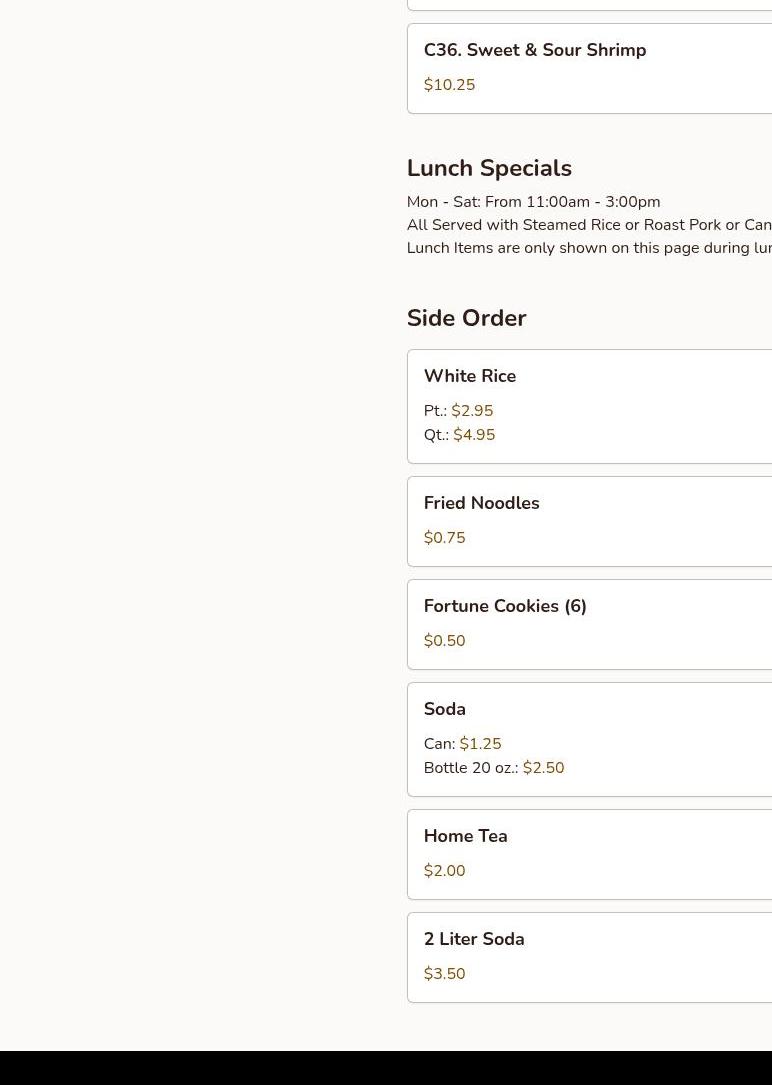Open the C36. Sweet & Sour Shrimp item
The image size is (772, 1085).
[589, 69]
